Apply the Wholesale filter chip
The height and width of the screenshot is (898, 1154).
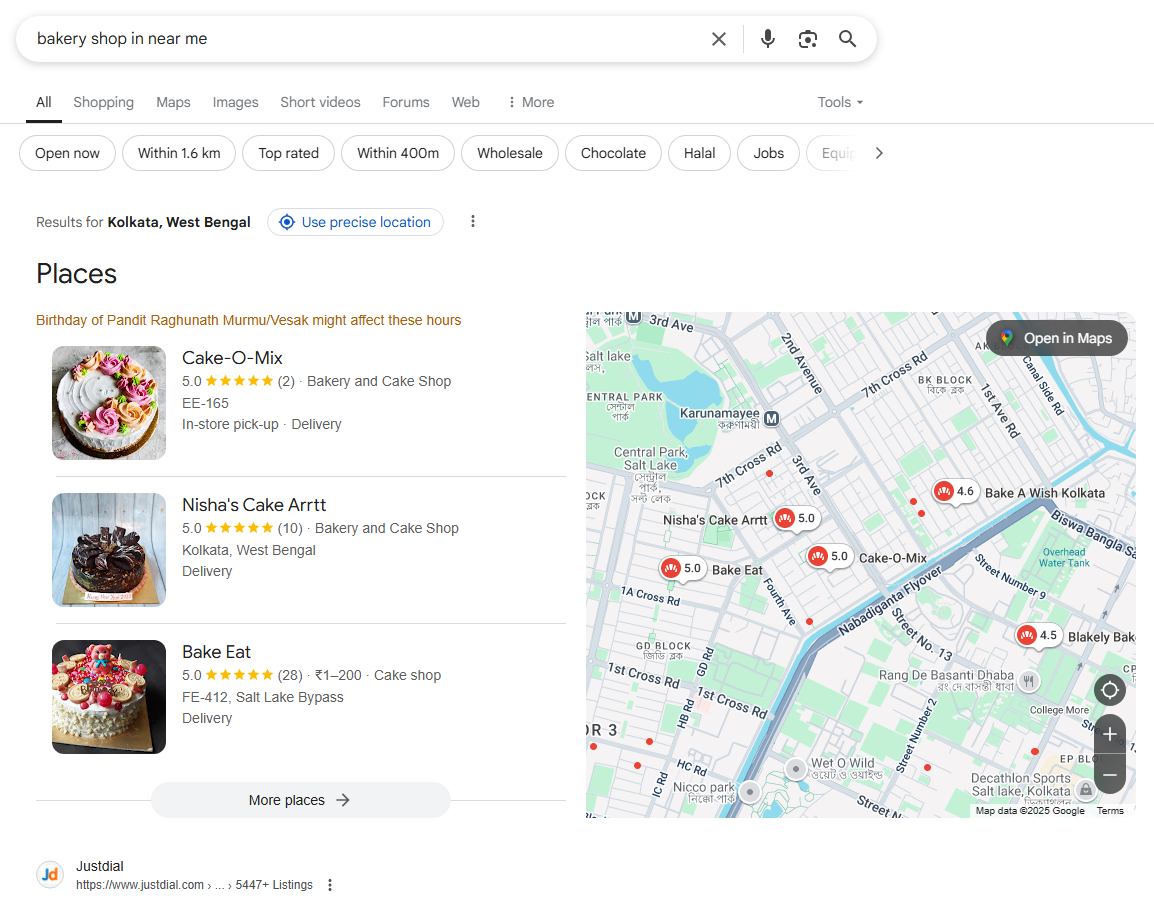[x=510, y=153]
